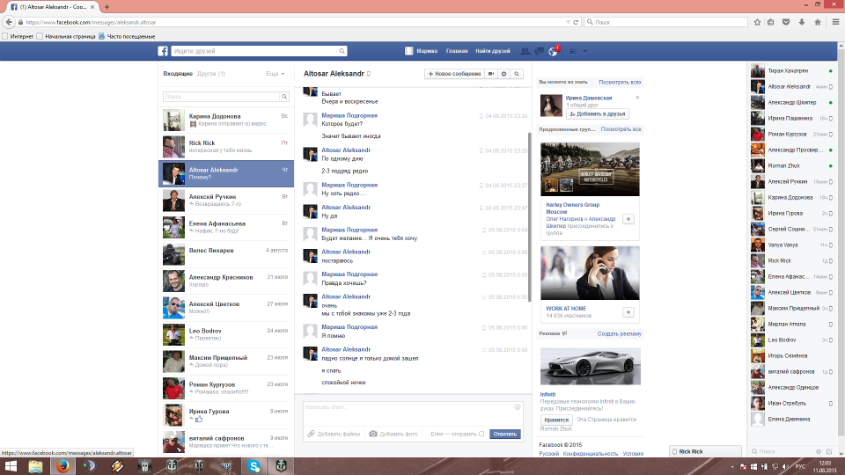This screenshot has width=845, height=475.
Task: Go back with browser back arrow
Action: click(x=9, y=22)
